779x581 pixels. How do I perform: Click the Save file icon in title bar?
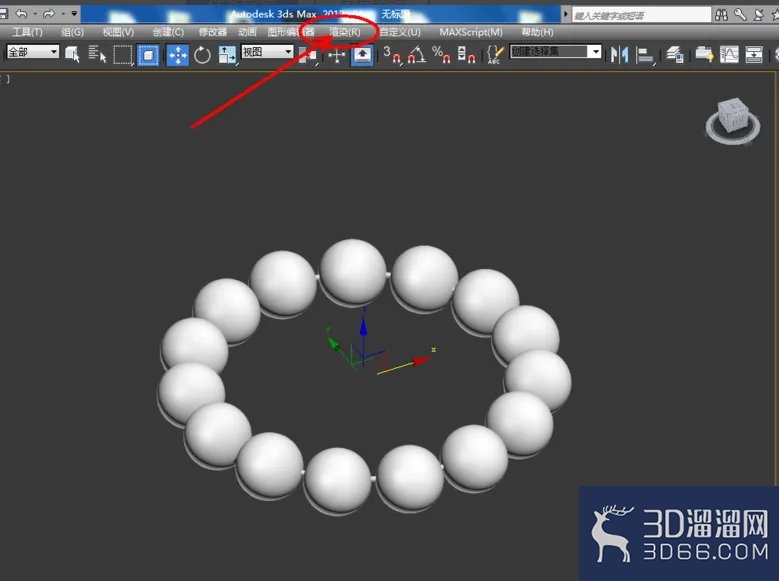(x=3, y=13)
